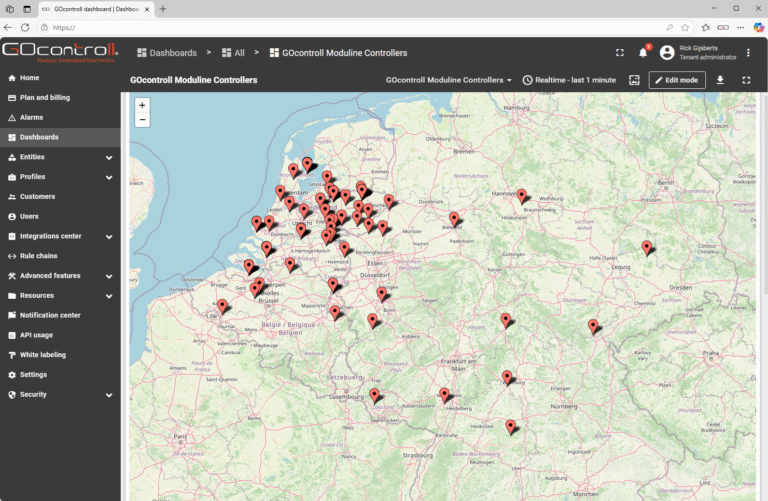Expand dashboard to fullscreen icon at far right
This screenshot has height=501, width=768.
coord(746,80)
